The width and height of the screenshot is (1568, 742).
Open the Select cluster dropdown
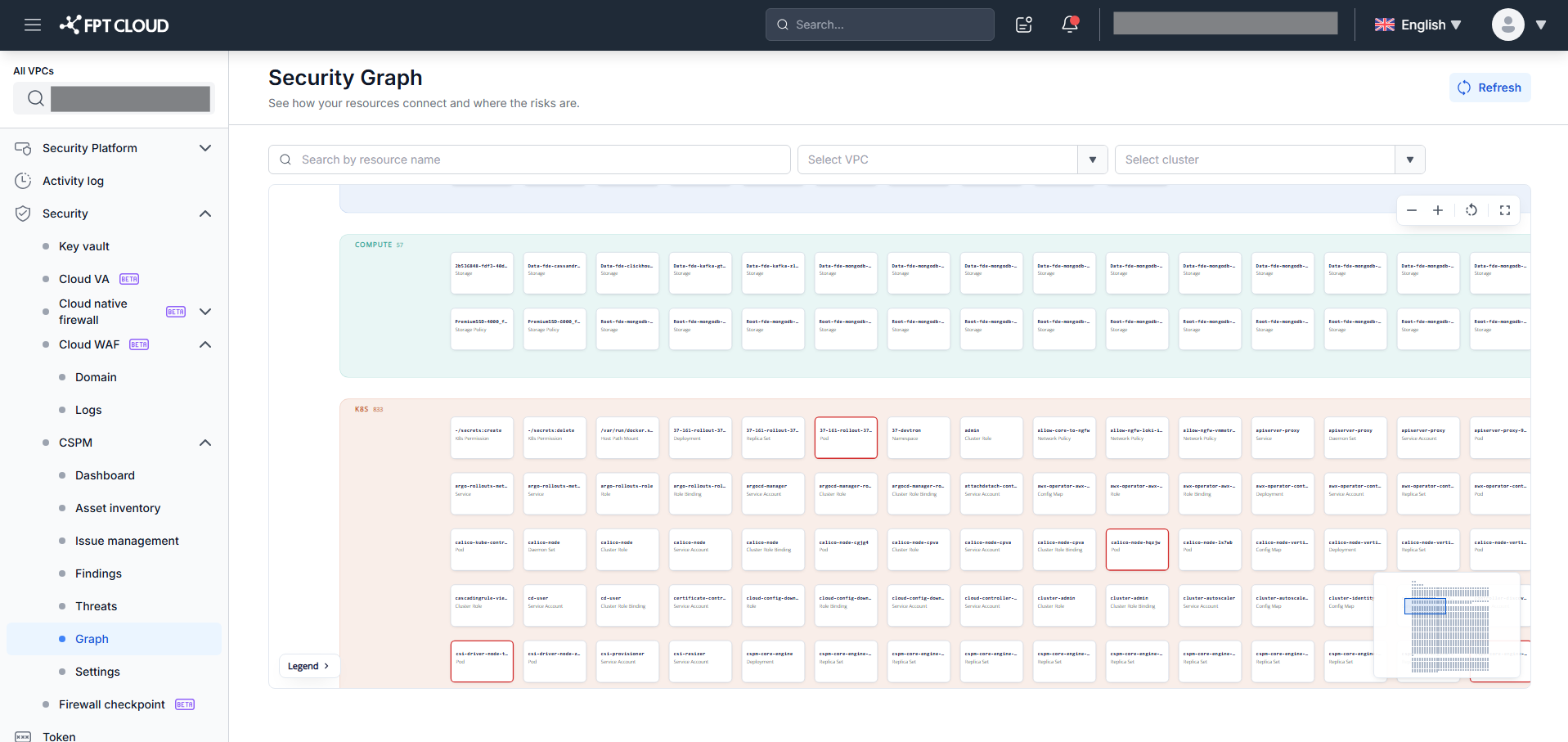tap(1269, 160)
